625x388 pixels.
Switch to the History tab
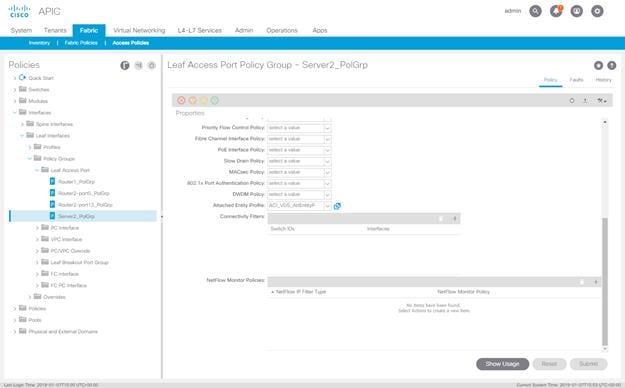click(603, 80)
